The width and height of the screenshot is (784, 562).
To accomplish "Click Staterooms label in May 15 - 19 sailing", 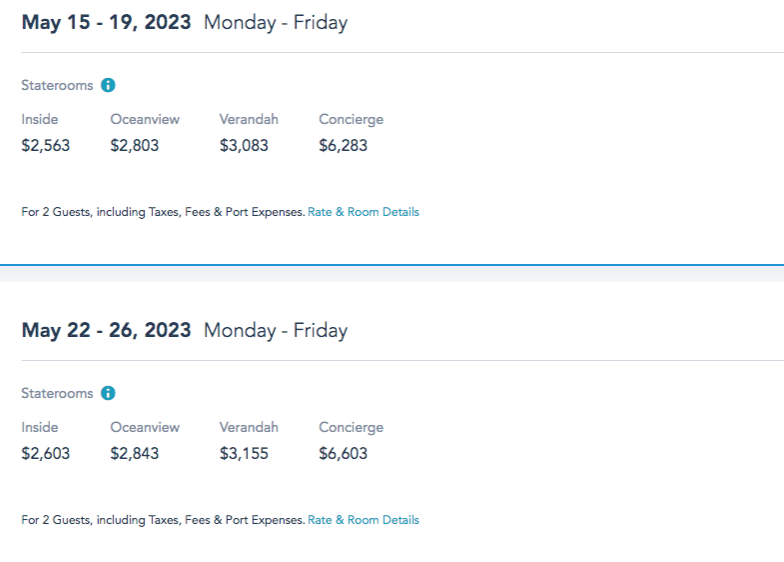I will (57, 86).
